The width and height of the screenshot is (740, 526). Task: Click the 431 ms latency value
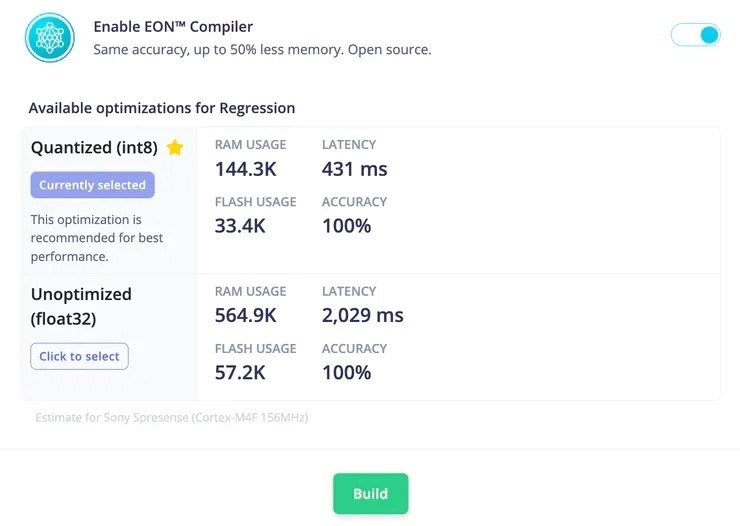[354, 169]
